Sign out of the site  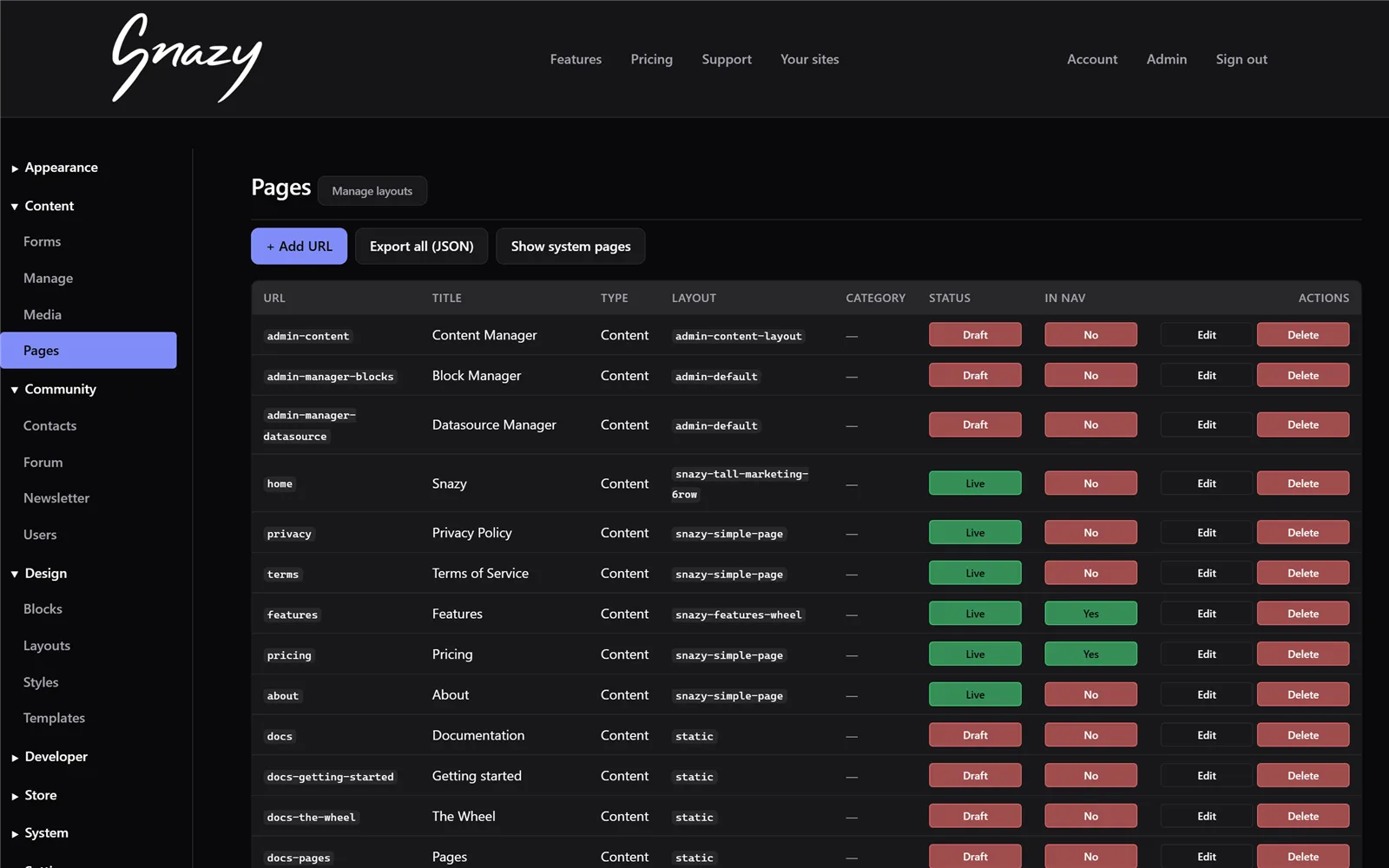(x=1241, y=59)
